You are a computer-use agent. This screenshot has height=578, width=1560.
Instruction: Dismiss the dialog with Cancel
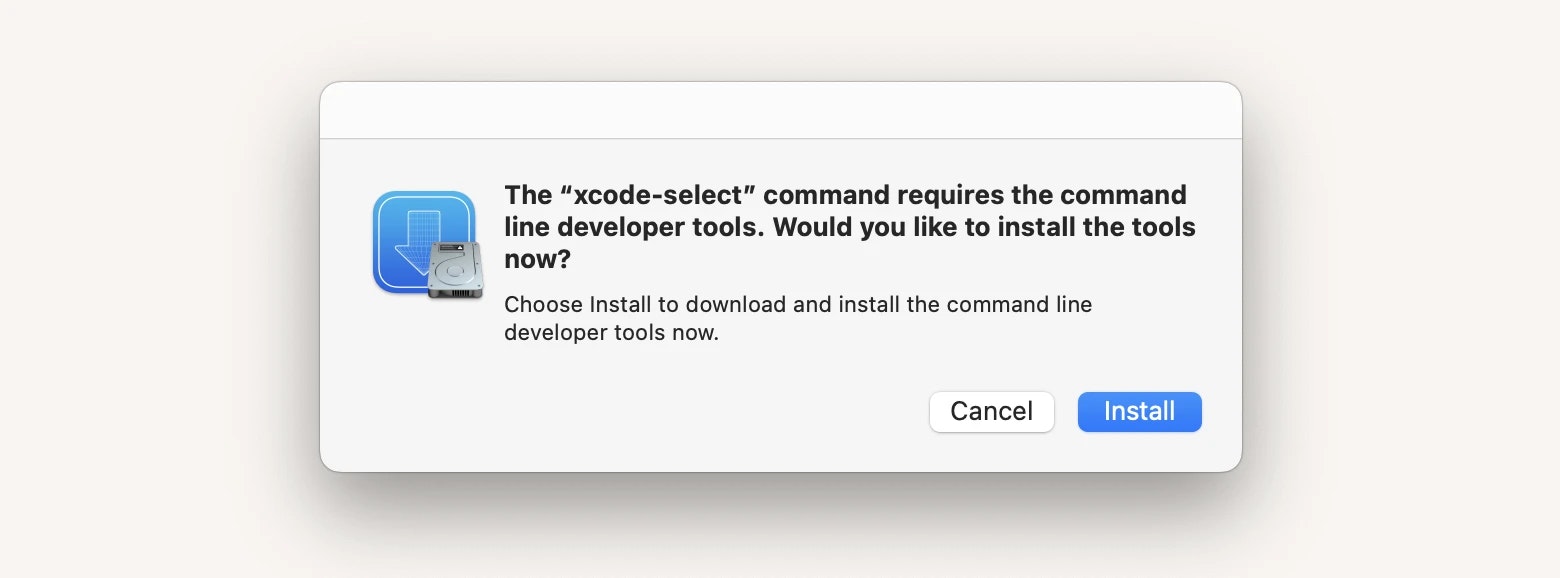click(x=991, y=411)
